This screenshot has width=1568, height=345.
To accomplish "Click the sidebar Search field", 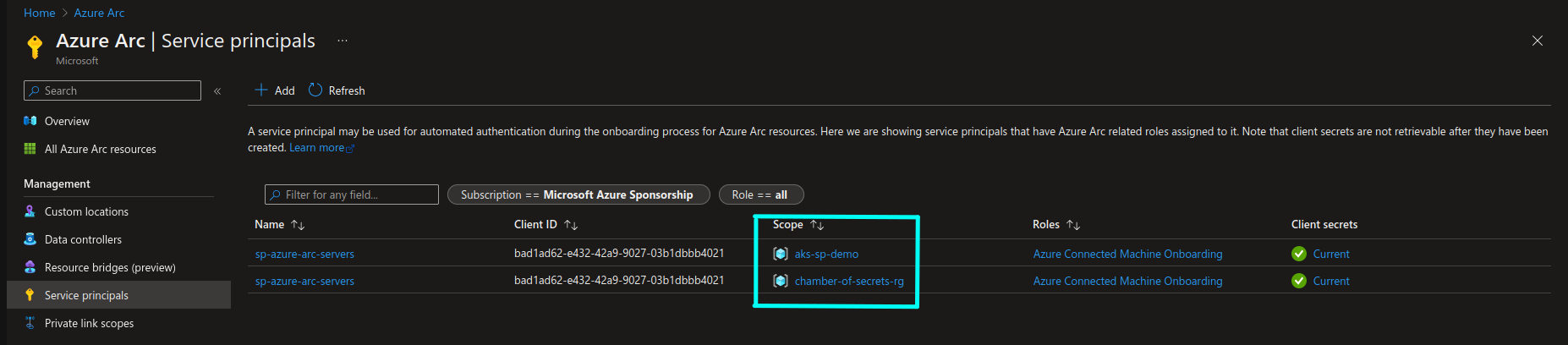I will pyautogui.click(x=112, y=90).
